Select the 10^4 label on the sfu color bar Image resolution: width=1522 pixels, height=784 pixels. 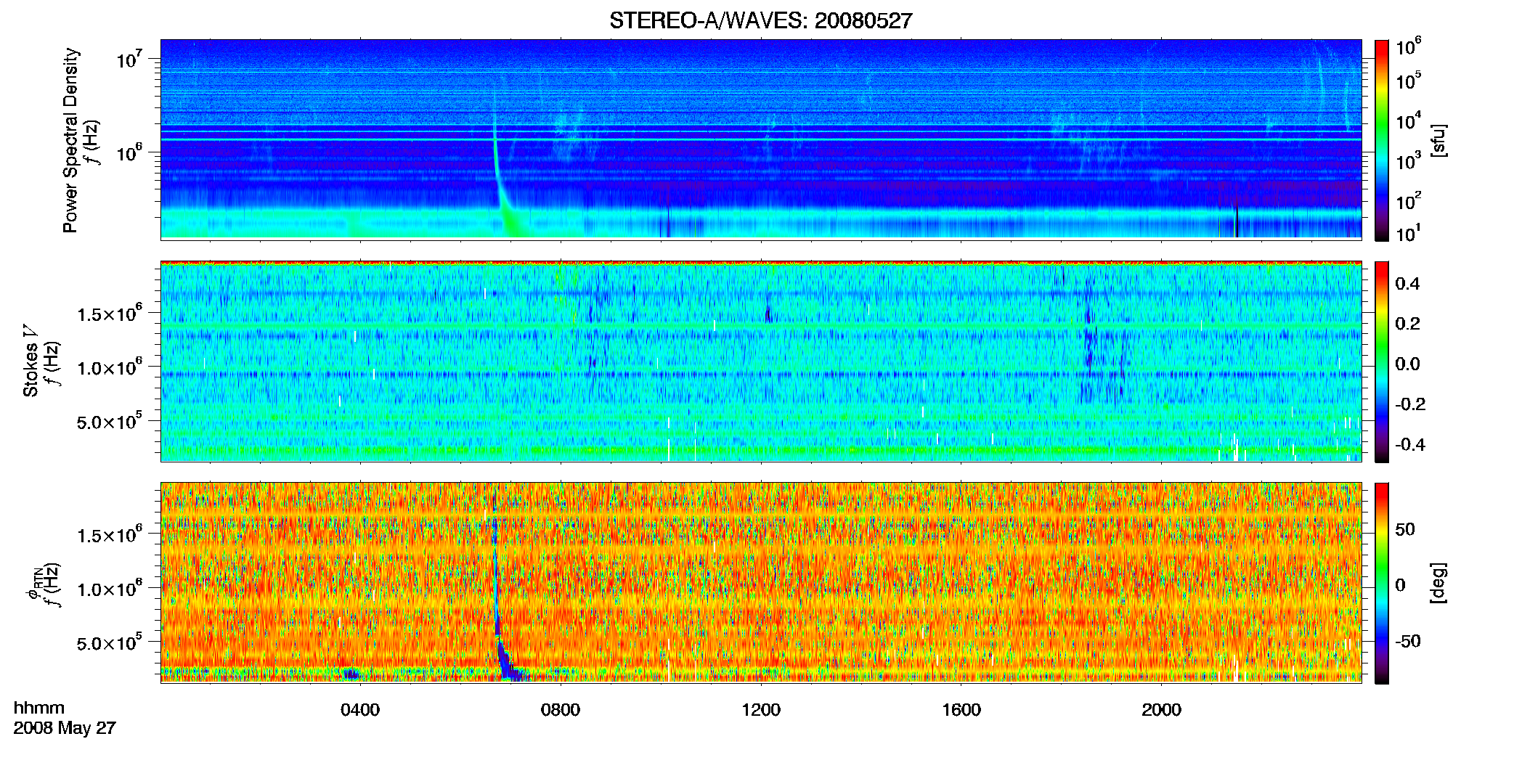coord(1409,121)
